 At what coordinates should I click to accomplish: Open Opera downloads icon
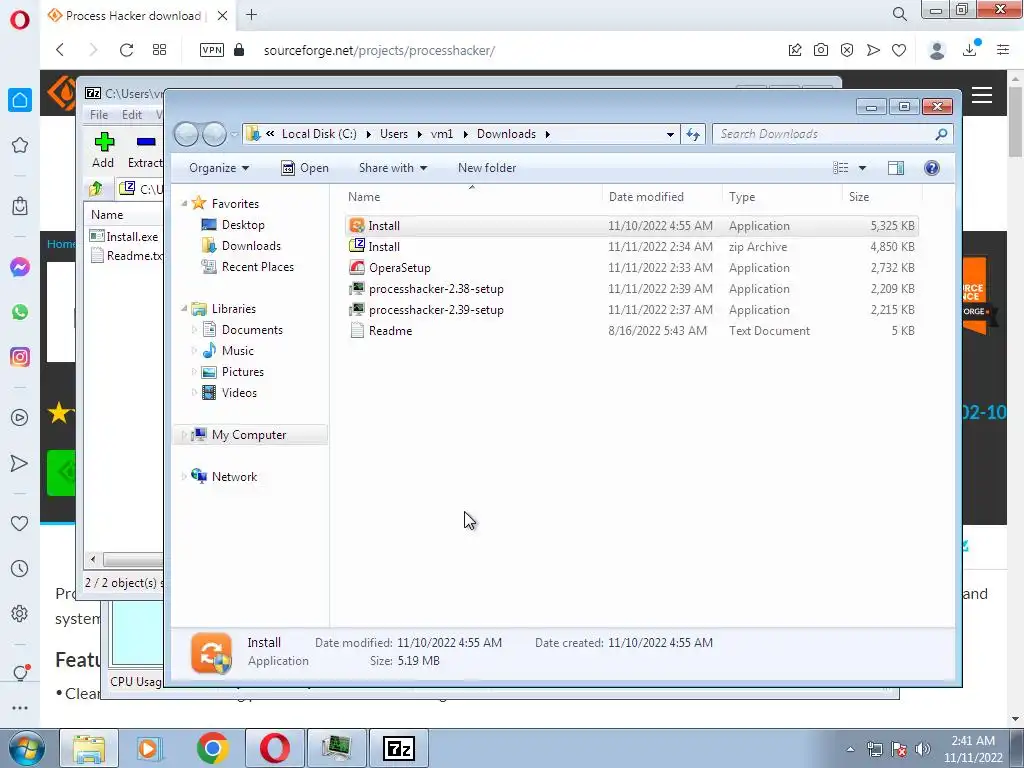(970, 50)
